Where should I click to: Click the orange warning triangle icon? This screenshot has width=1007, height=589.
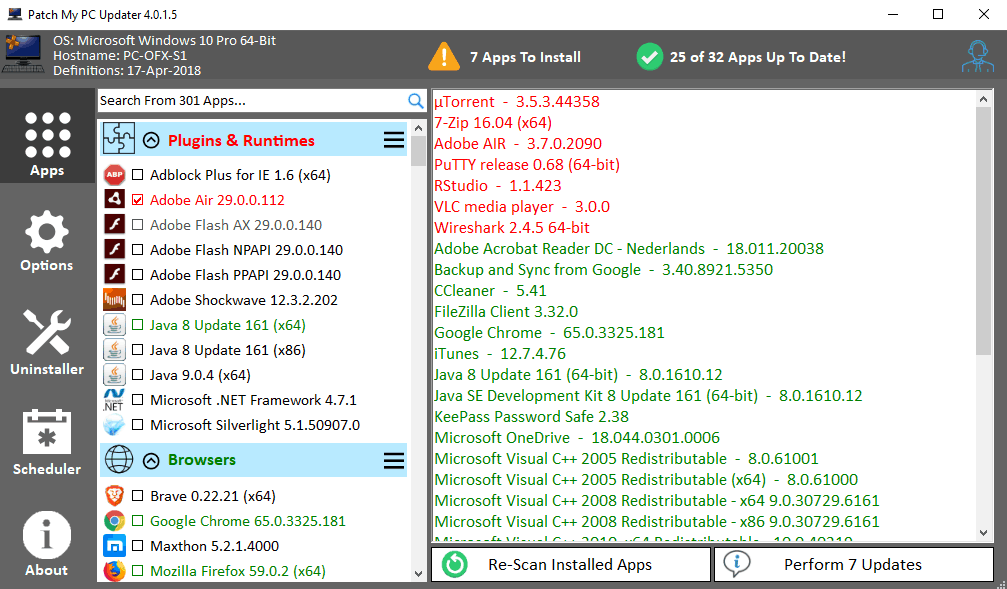pos(444,57)
